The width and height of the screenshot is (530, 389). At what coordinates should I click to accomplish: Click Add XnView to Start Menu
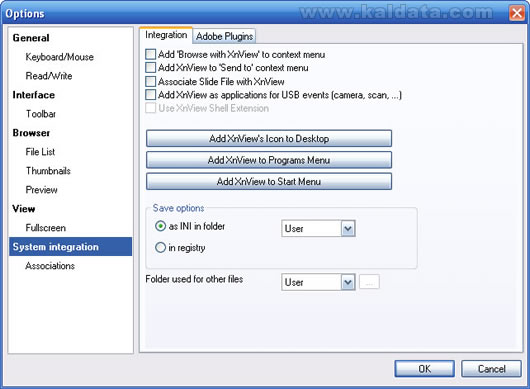pos(269,181)
